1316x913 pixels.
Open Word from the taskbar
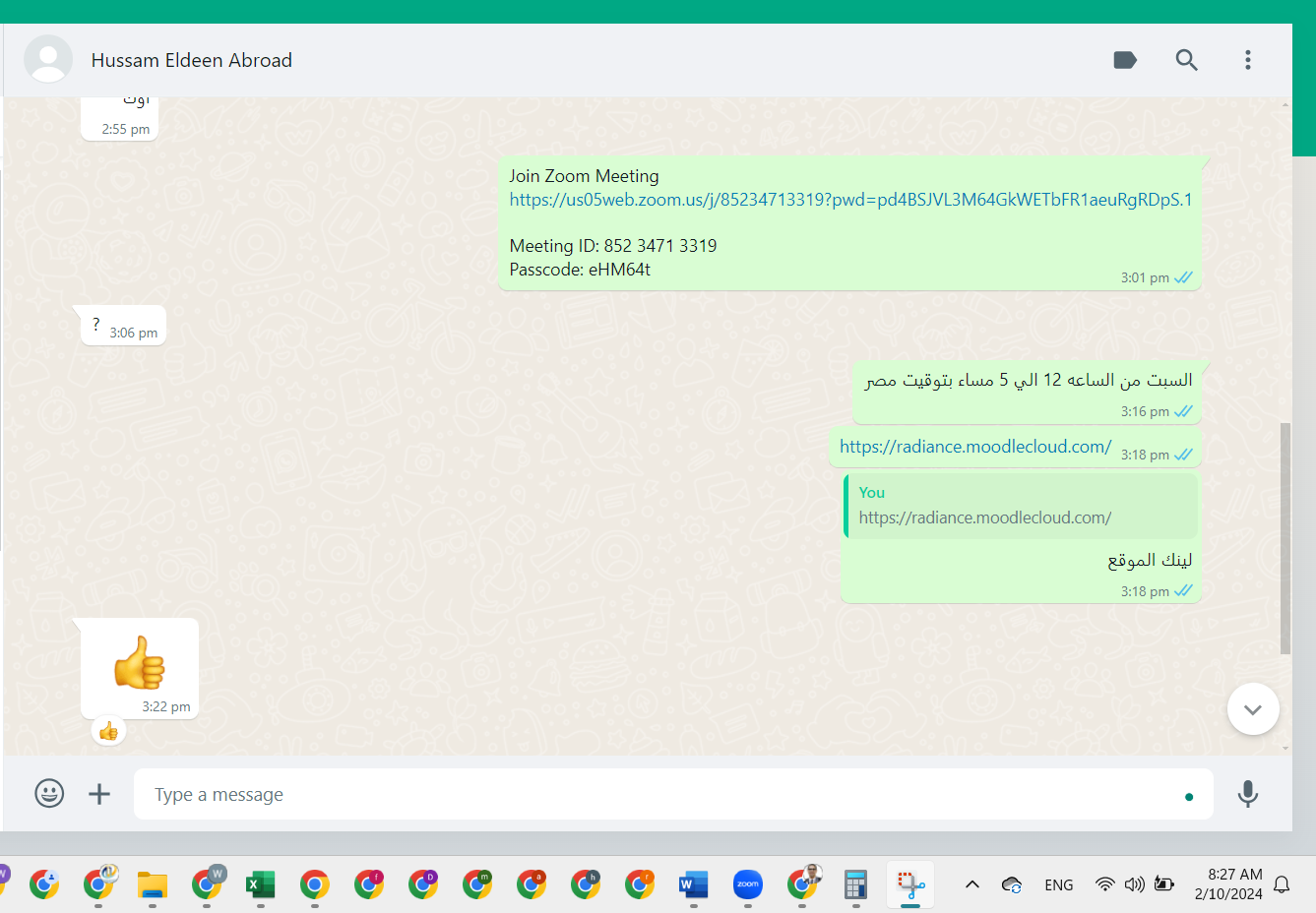(694, 884)
